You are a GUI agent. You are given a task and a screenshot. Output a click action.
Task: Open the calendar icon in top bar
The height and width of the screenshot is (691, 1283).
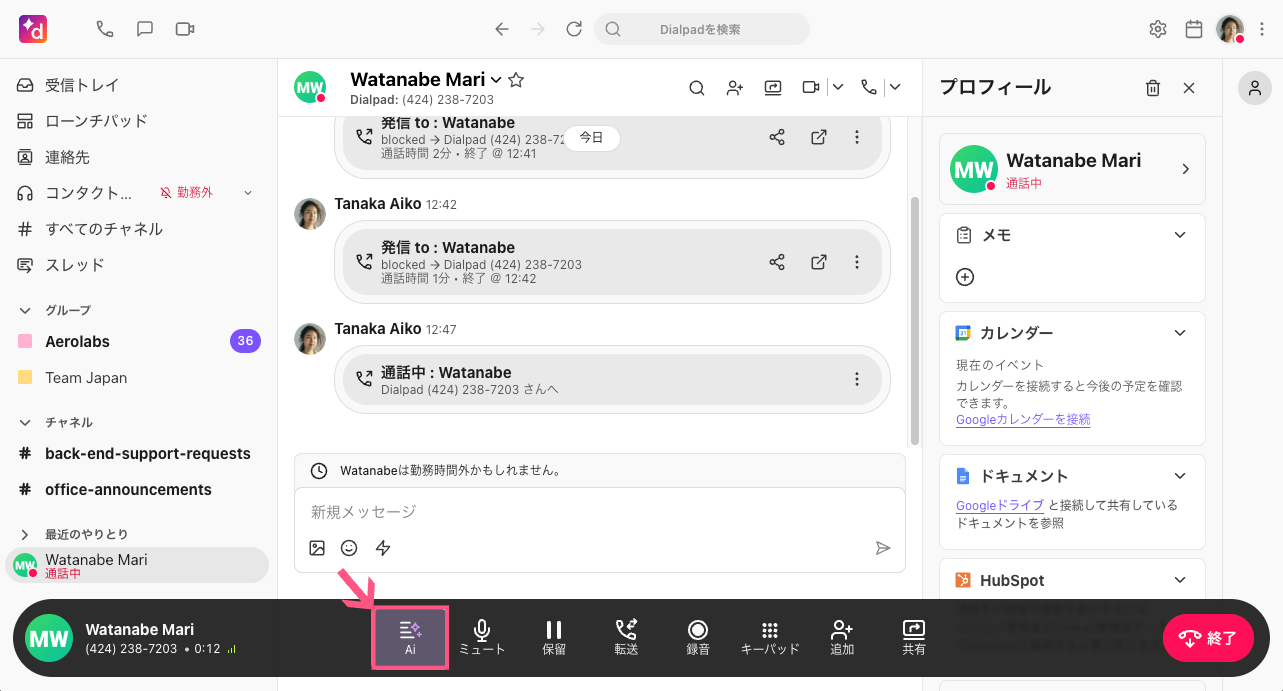tap(1194, 29)
